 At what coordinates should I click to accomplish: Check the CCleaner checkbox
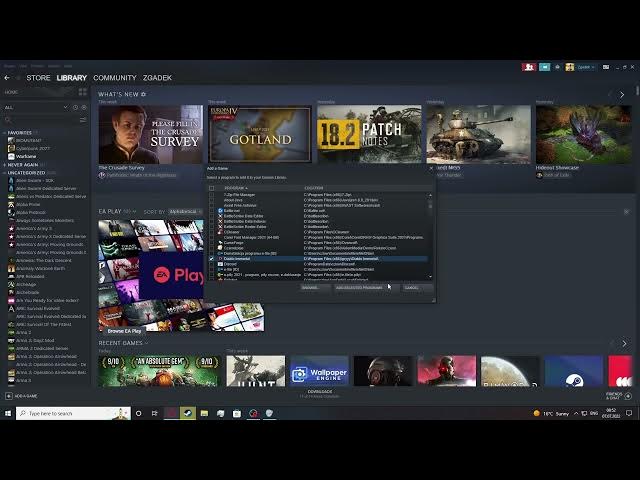click(x=211, y=232)
